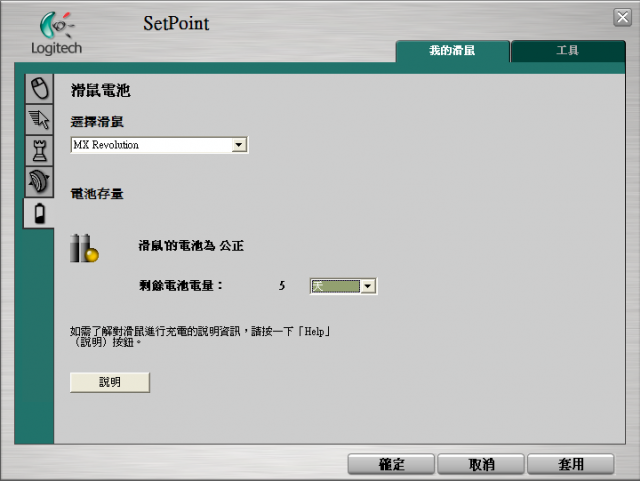The image size is (640, 481).
Task: Expand the mouse selection dropdown arrow
Action: click(239, 145)
